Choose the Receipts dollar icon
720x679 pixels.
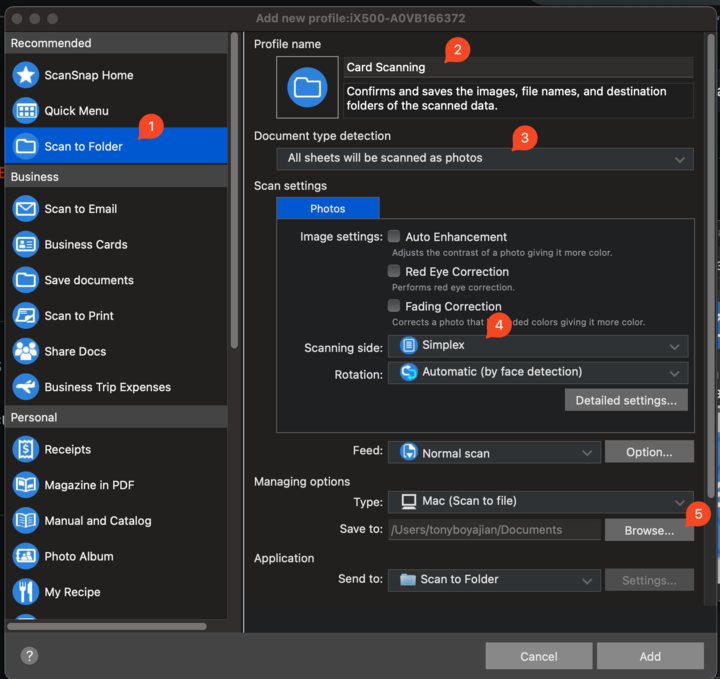coord(26,449)
